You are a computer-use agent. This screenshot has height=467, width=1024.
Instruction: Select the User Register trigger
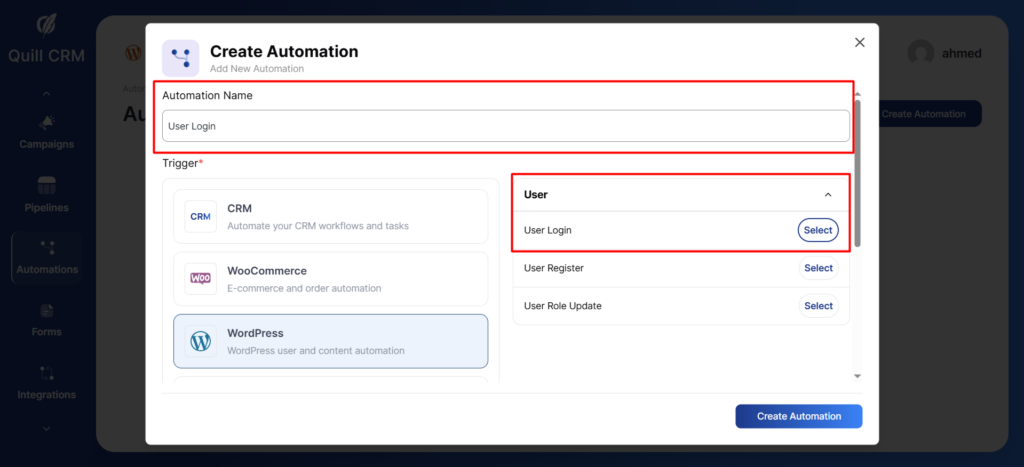click(x=818, y=268)
